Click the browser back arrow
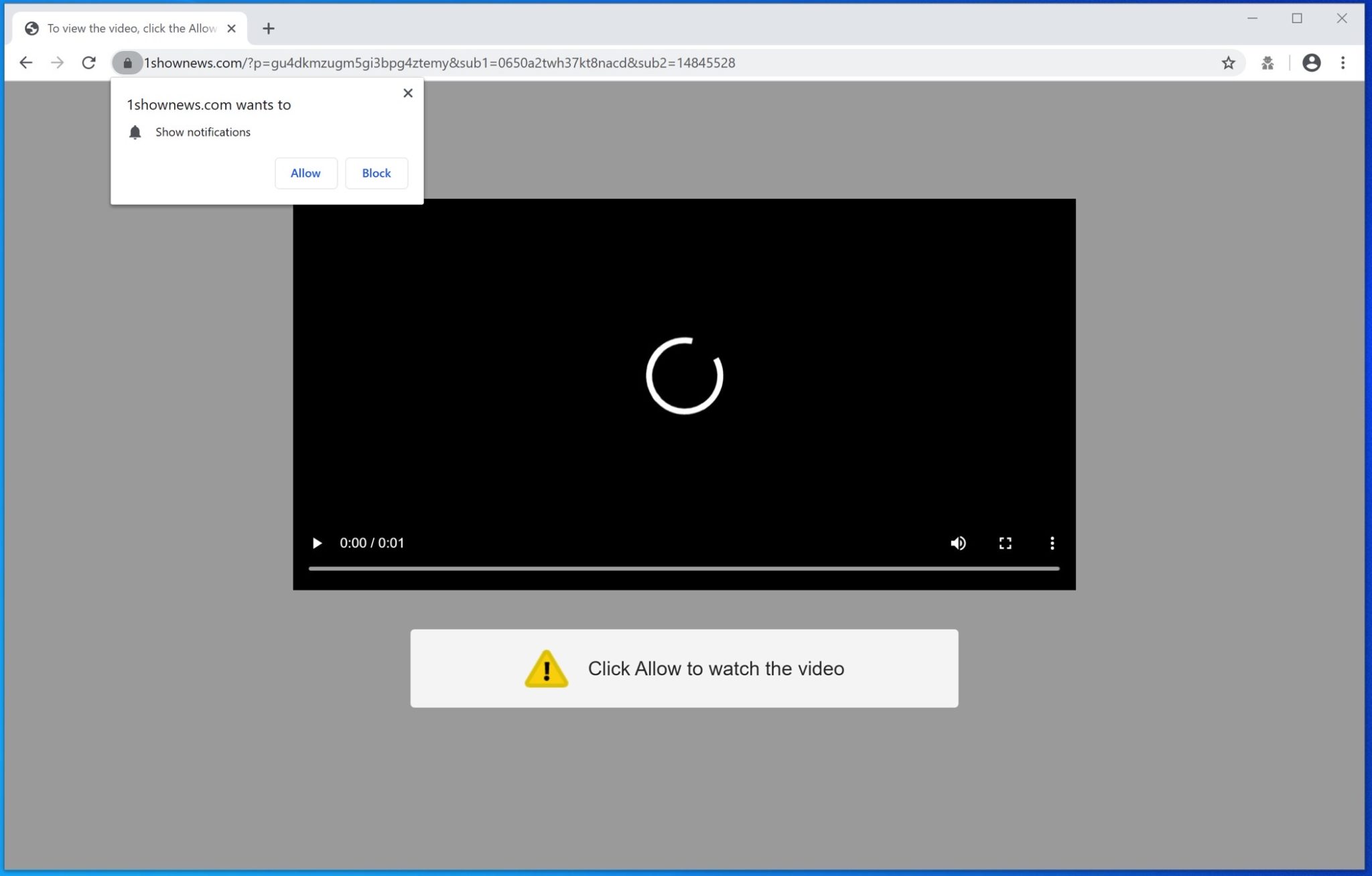This screenshot has height=876, width=1372. coord(25,63)
